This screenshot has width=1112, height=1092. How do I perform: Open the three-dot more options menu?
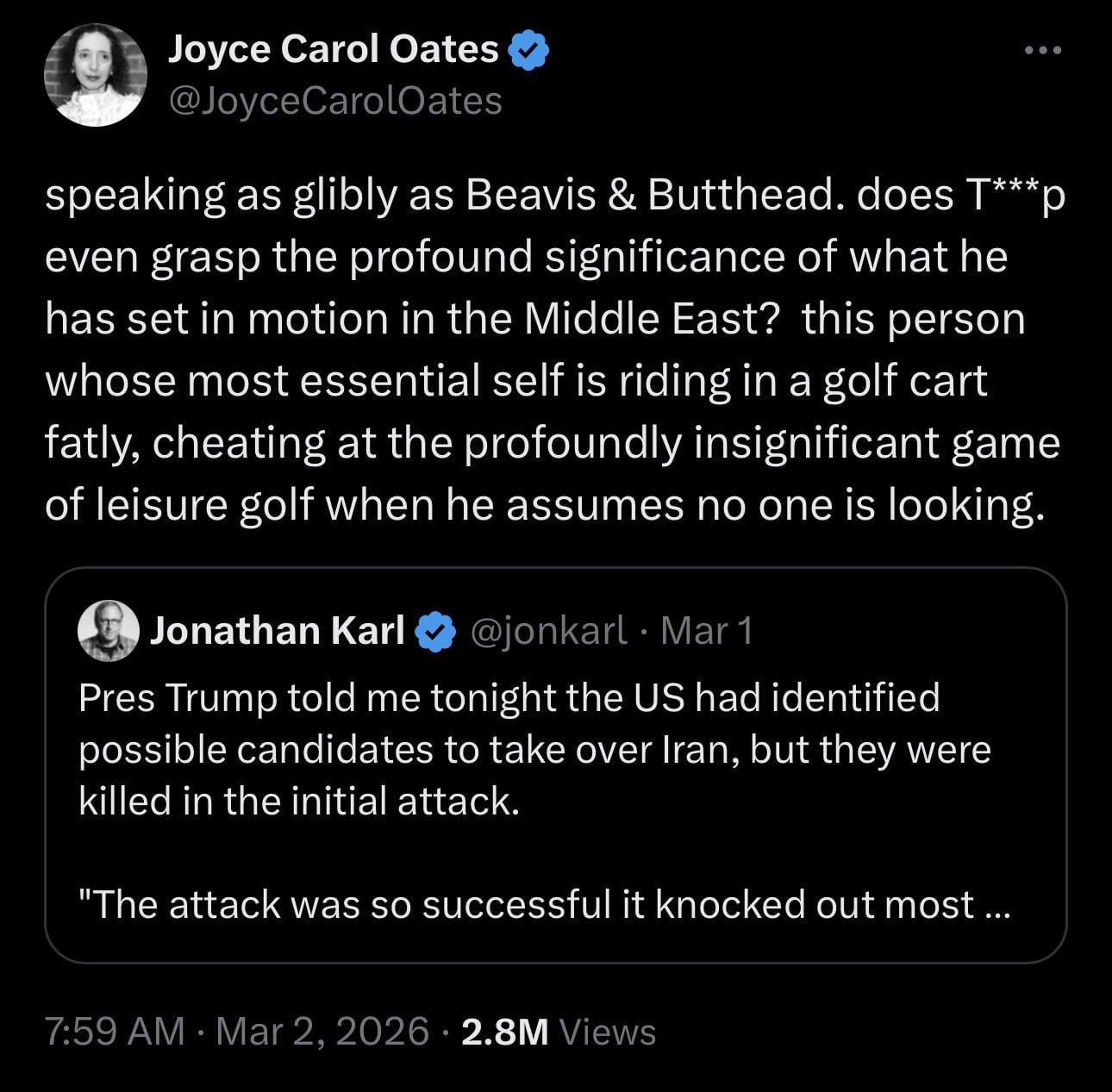tap(1043, 51)
